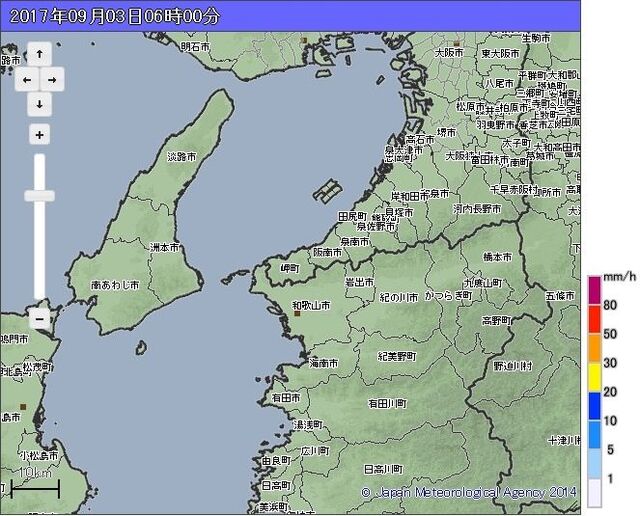Click the red 50-80 mm/h legend swatch
This screenshot has height=516, width=640.
point(594,319)
